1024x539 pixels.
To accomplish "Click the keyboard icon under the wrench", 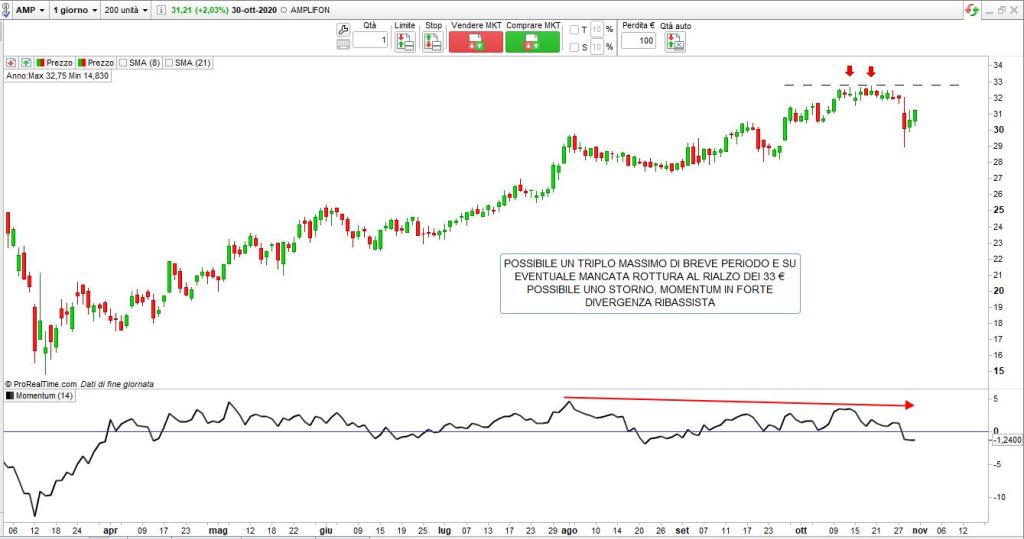I will (x=343, y=44).
